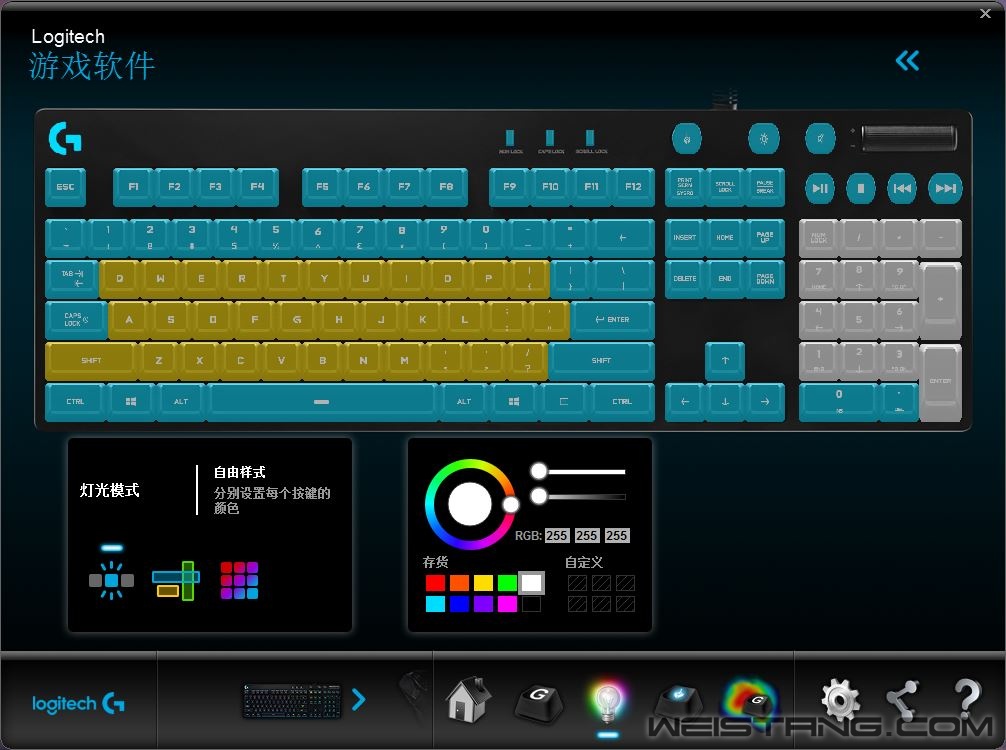Select the Enter key in the main block
This screenshot has width=1006, height=750.
pyautogui.click(x=612, y=320)
